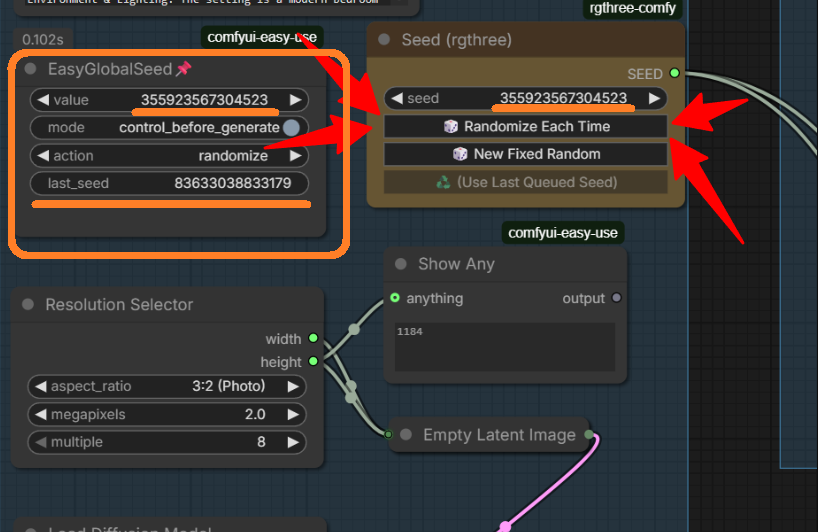Image resolution: width=818 pixels, height=532 pixels.
Task: Click the Show Any text box showing 1184
Action: click(x=505, y=347)
